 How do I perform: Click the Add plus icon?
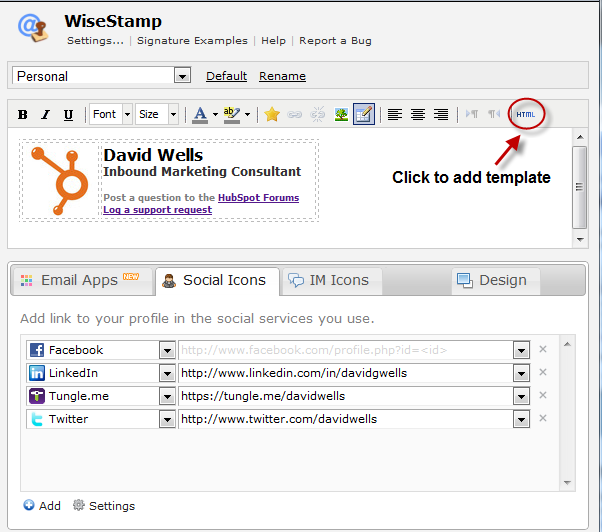tap(29, 505)
